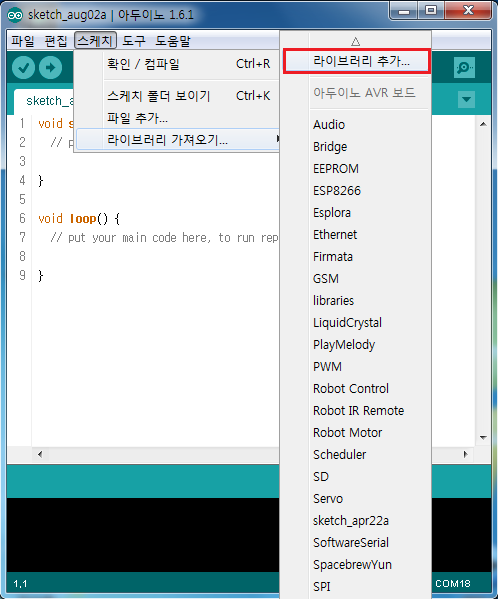This screenshot has height=599, width=498.
Task: Click the 1,1 cursor position indicator
Action: pyautogui.click(x=20, y=584)
